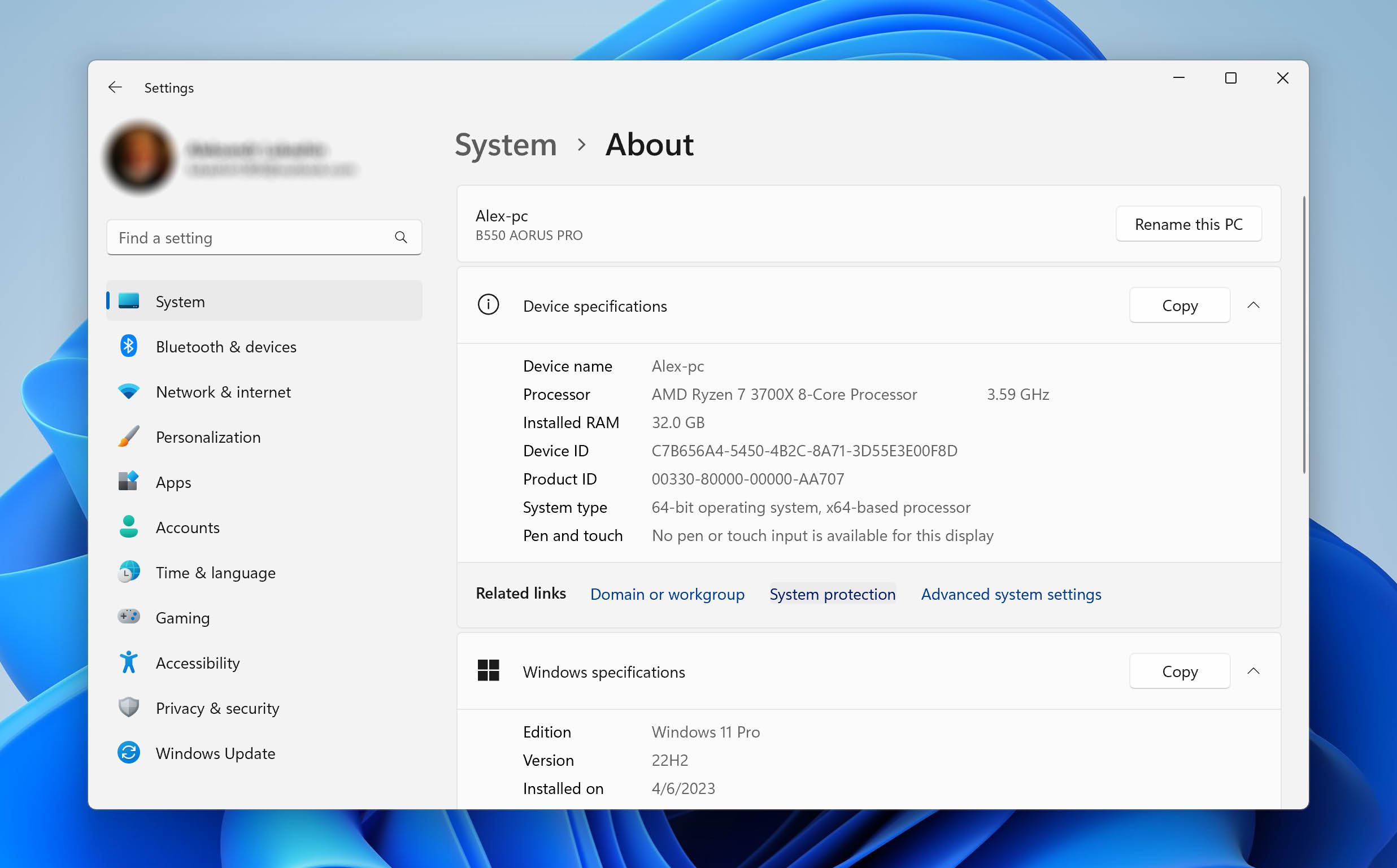Screen dimensions: 1397x868
Task: Open Personalization settings
Action: [264, 437]
